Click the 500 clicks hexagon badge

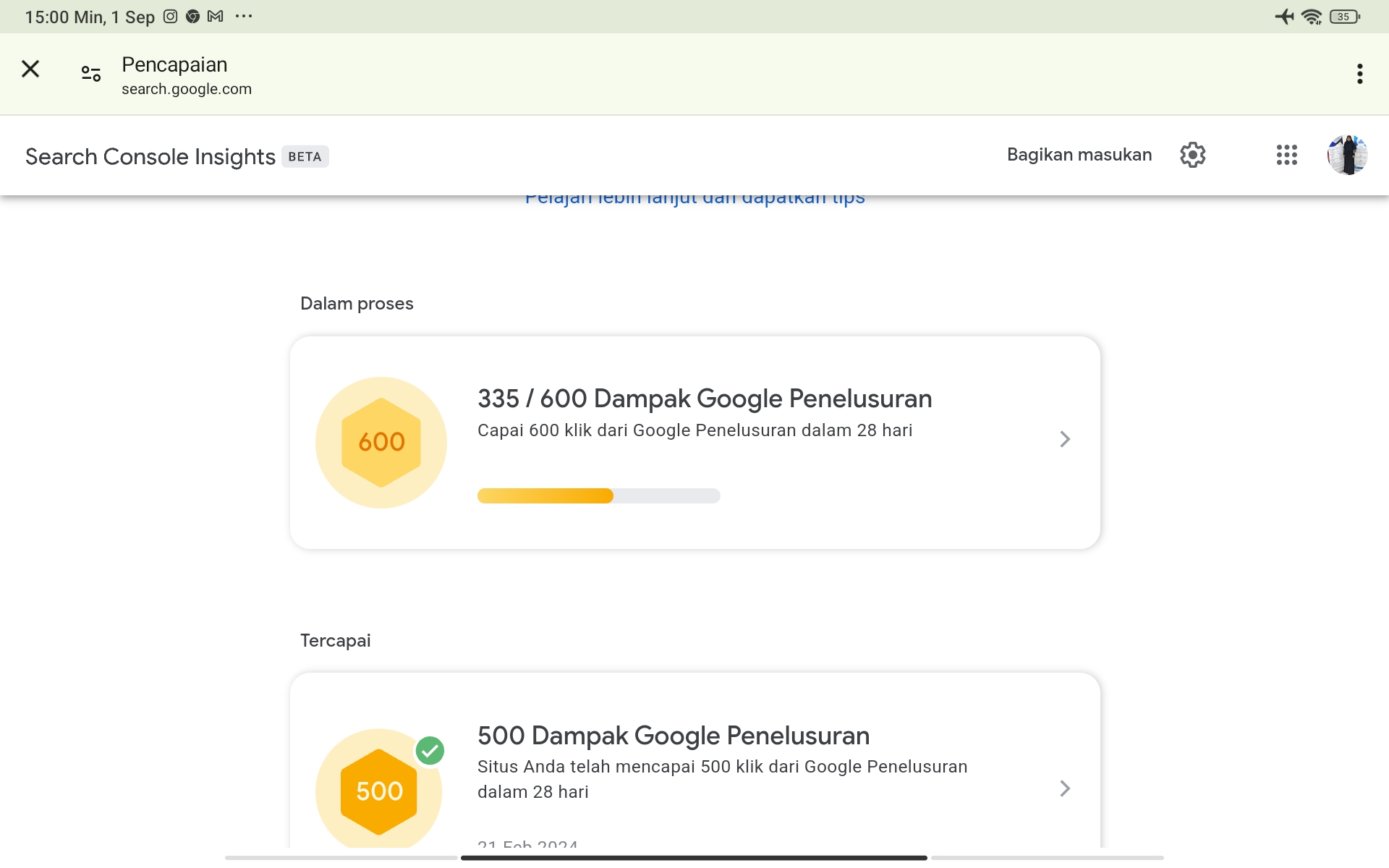pyautogui.click(x=379, y=791)
